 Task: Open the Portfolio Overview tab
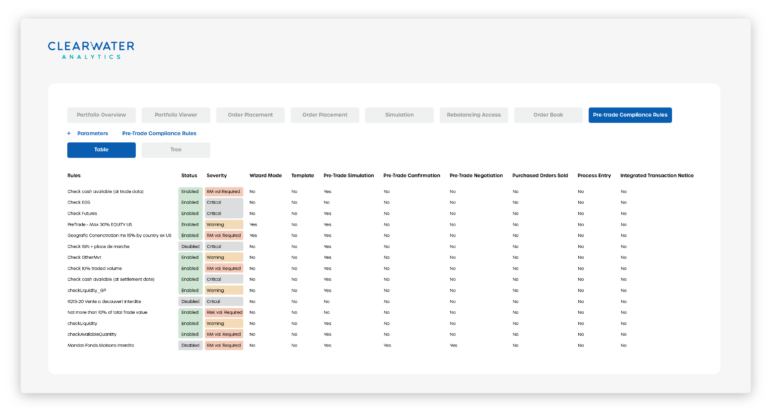(101, 115)
